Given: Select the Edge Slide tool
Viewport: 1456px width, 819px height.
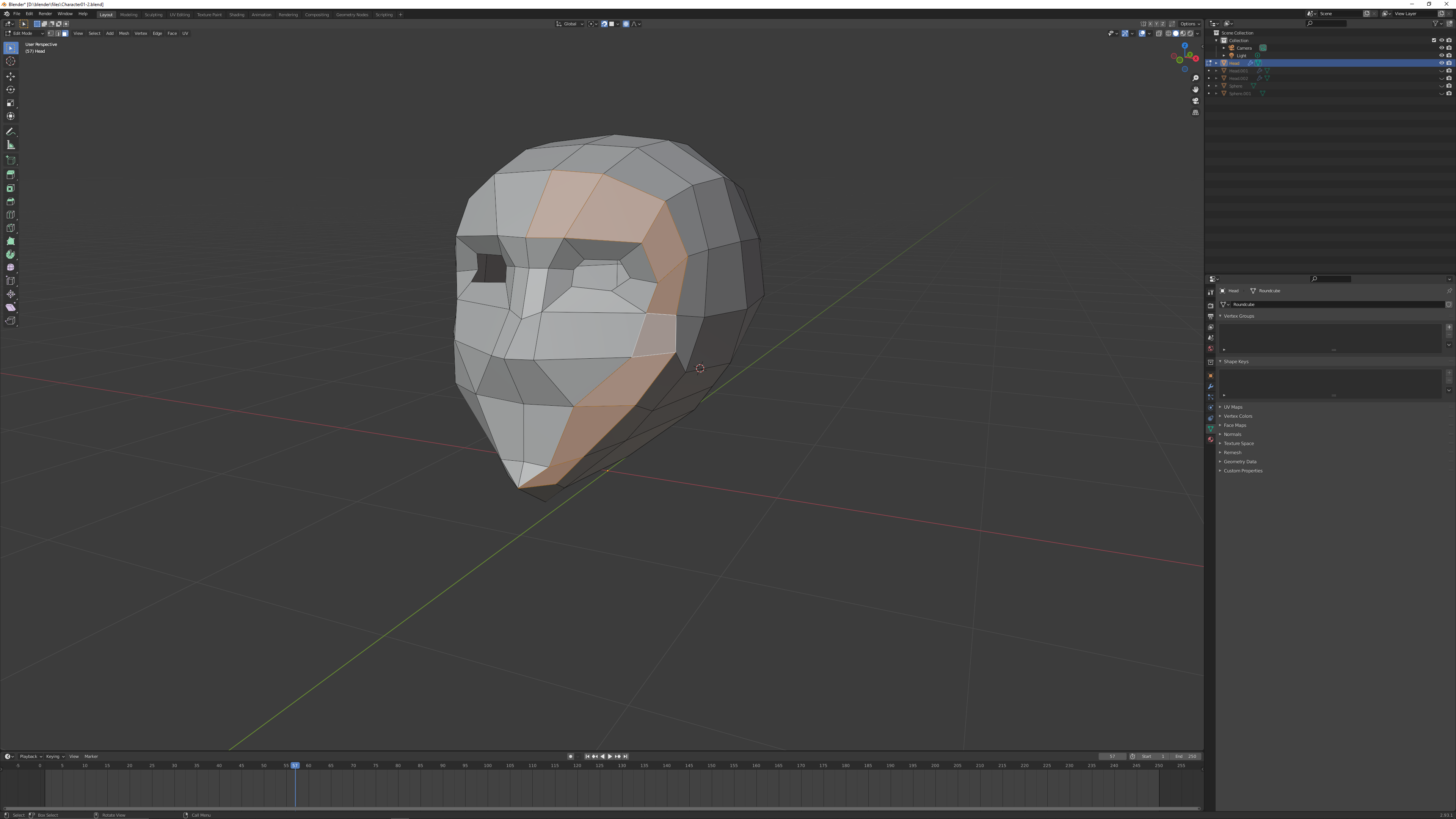Looking at the screenshot, I should [11, 281].
